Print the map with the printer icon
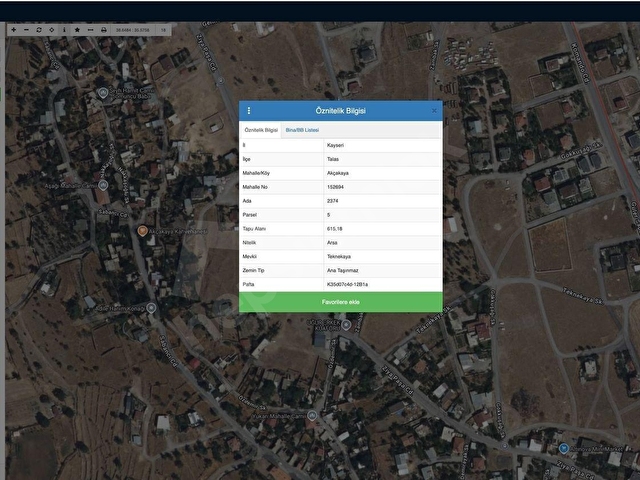 point(104,30)
